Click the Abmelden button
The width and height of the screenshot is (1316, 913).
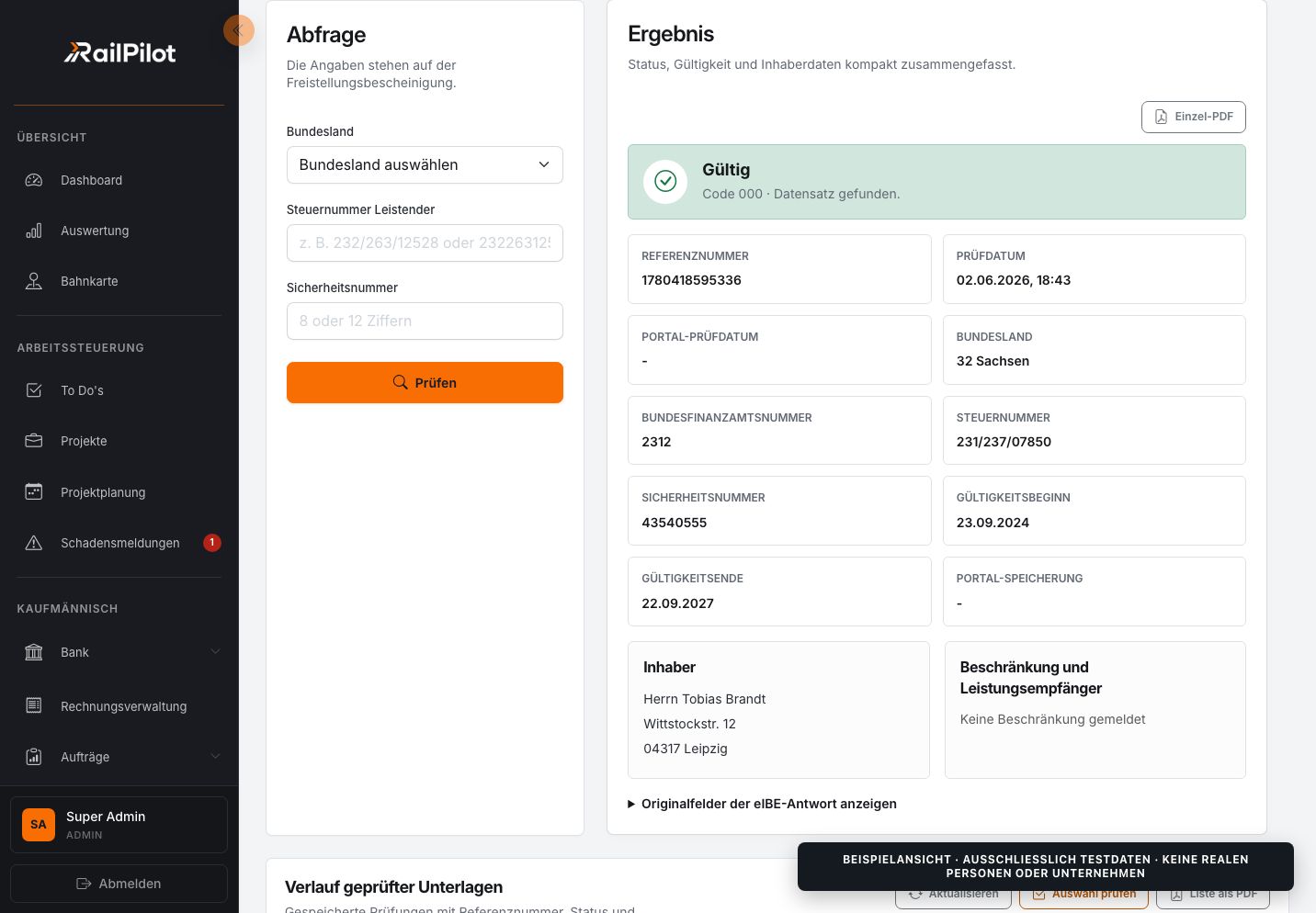(119, 884)
